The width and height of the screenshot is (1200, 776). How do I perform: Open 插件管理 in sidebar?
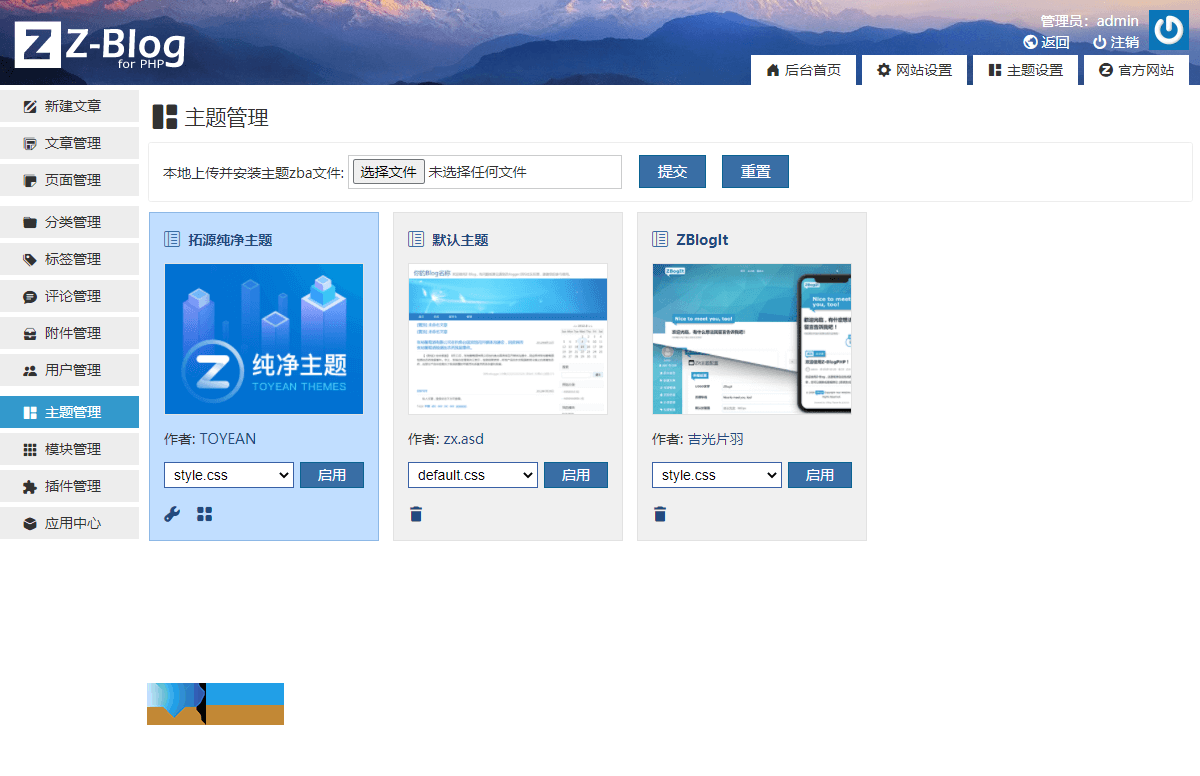(x=69, y=486)
